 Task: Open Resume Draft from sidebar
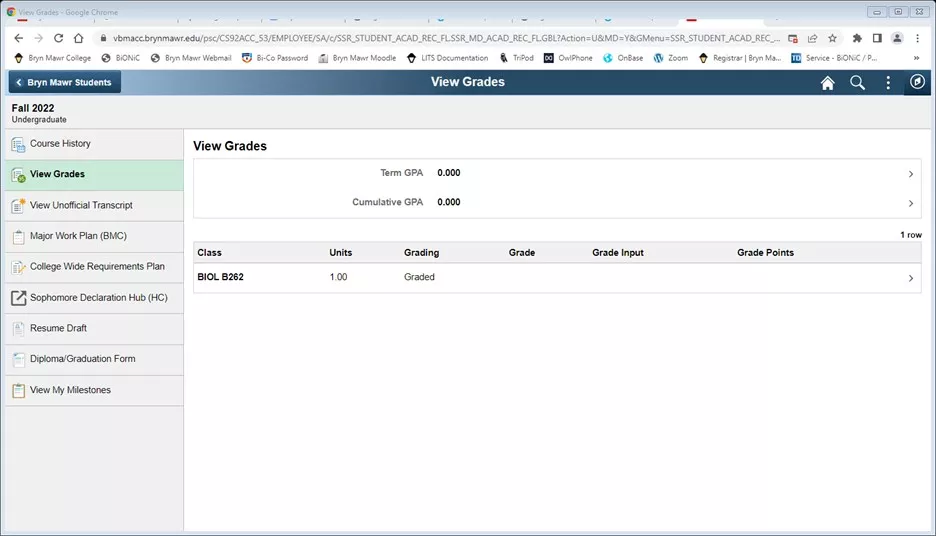pos(94,328)
